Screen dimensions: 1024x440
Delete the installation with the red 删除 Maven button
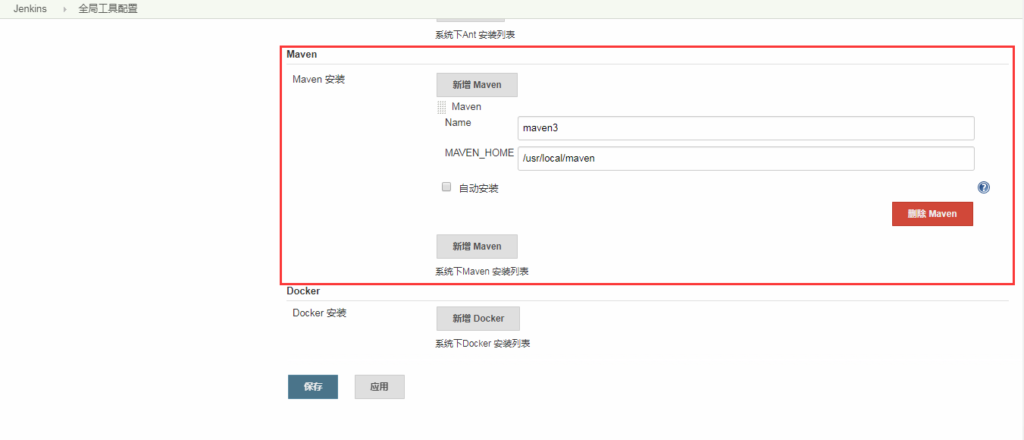point(932,214)
